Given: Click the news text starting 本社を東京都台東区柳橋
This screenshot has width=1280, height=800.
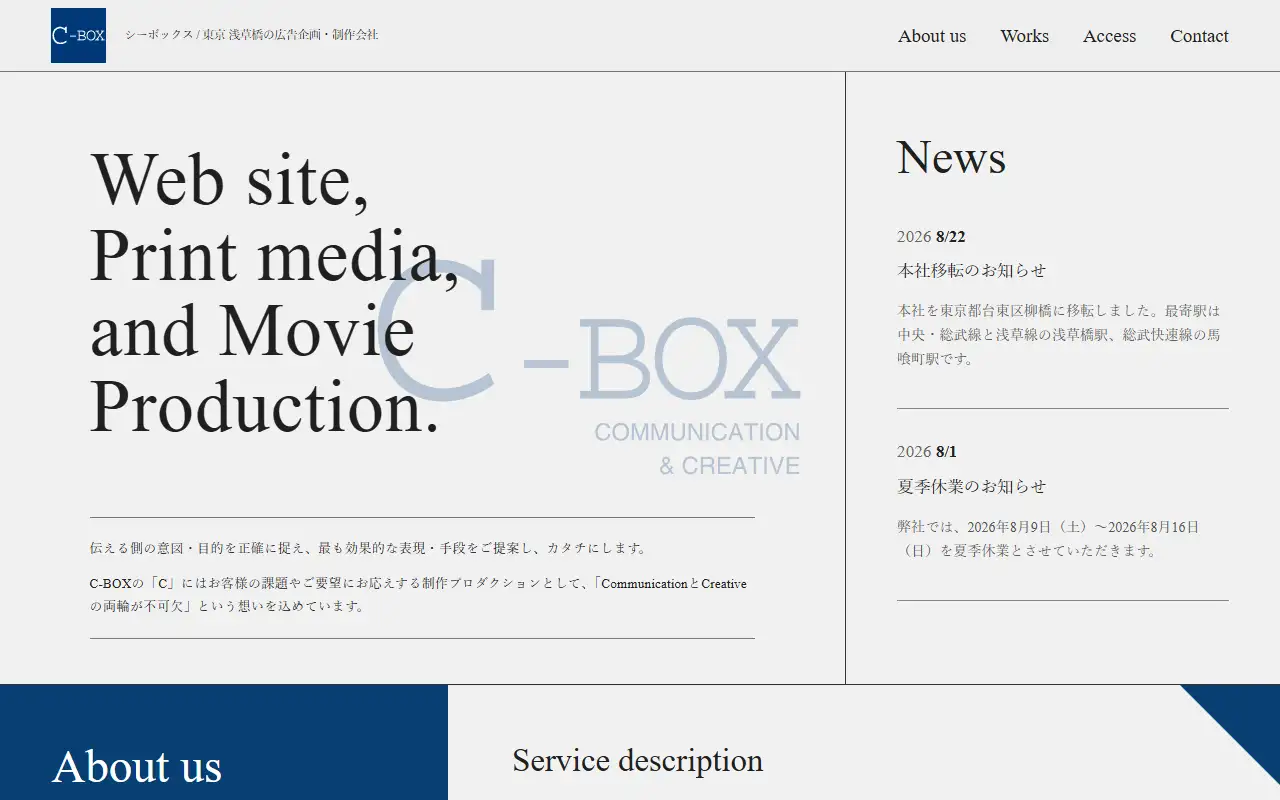Looking at the screenshot, I should click(x=1059, y=335).
